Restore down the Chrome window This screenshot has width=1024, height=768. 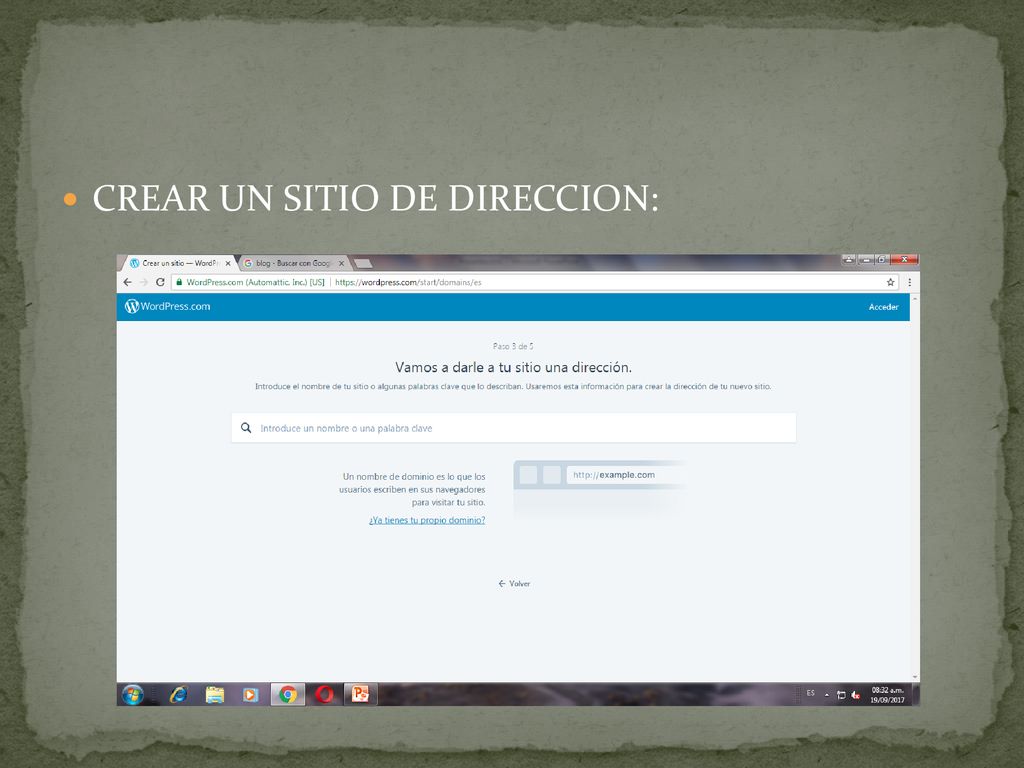882,260
